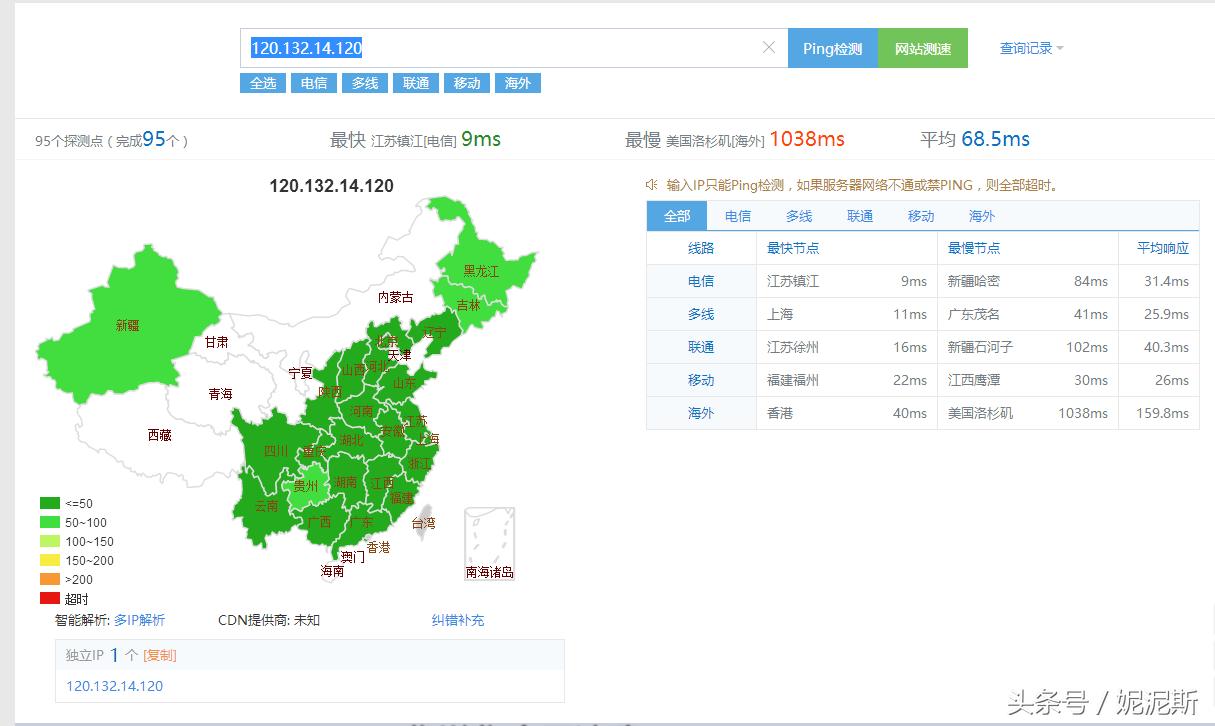Click the Ping检测 button
Screen dimensions: 1215x726
pyautogui.click(x=833, y=47)
